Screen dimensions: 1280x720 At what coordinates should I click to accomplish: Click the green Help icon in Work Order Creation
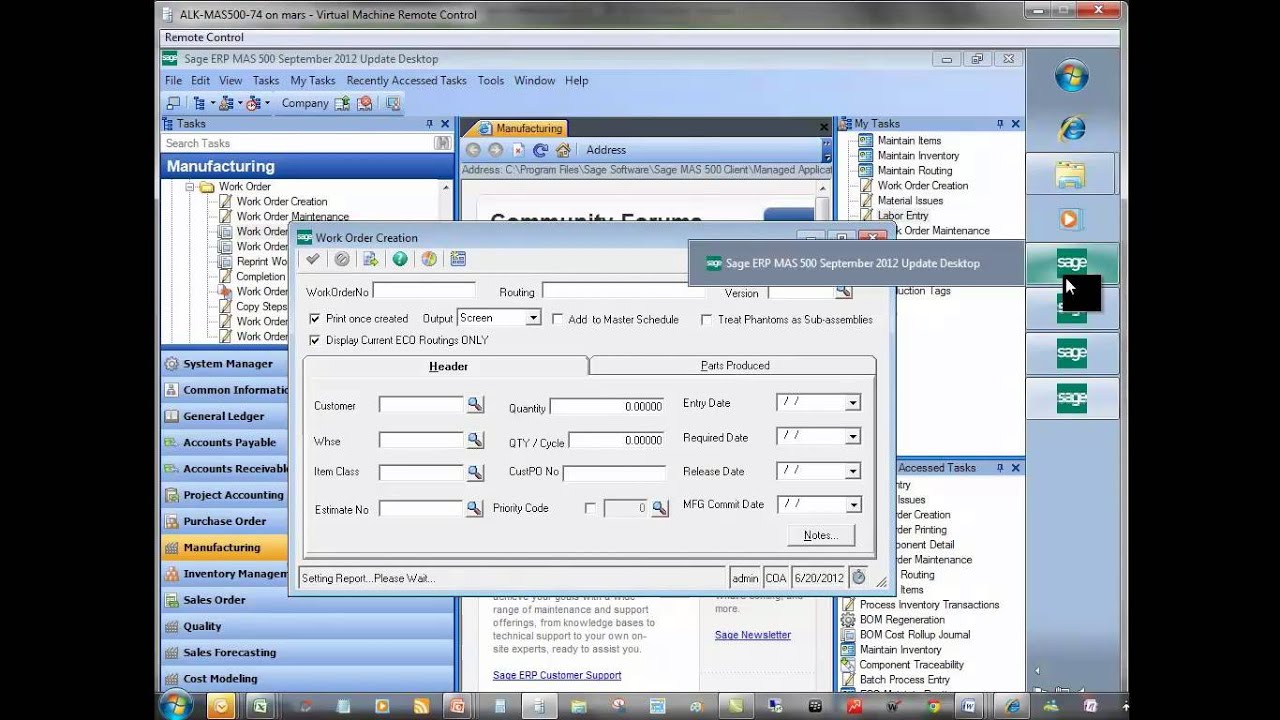pos(400,259)
